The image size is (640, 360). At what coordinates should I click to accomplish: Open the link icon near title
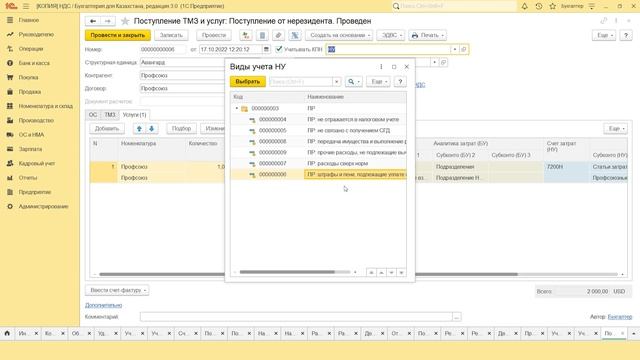pyautogui.click(x=603, y=21)
